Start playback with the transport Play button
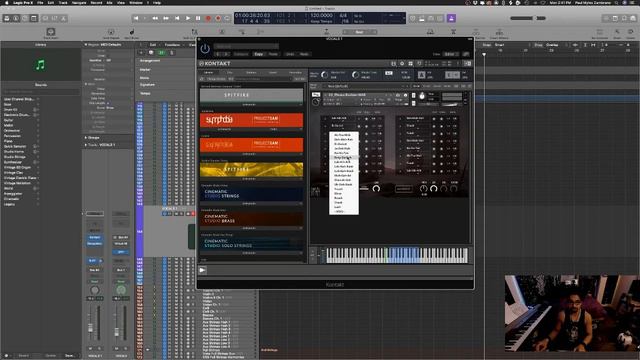The height and width of the screenshot is (360, 640). 188,18
